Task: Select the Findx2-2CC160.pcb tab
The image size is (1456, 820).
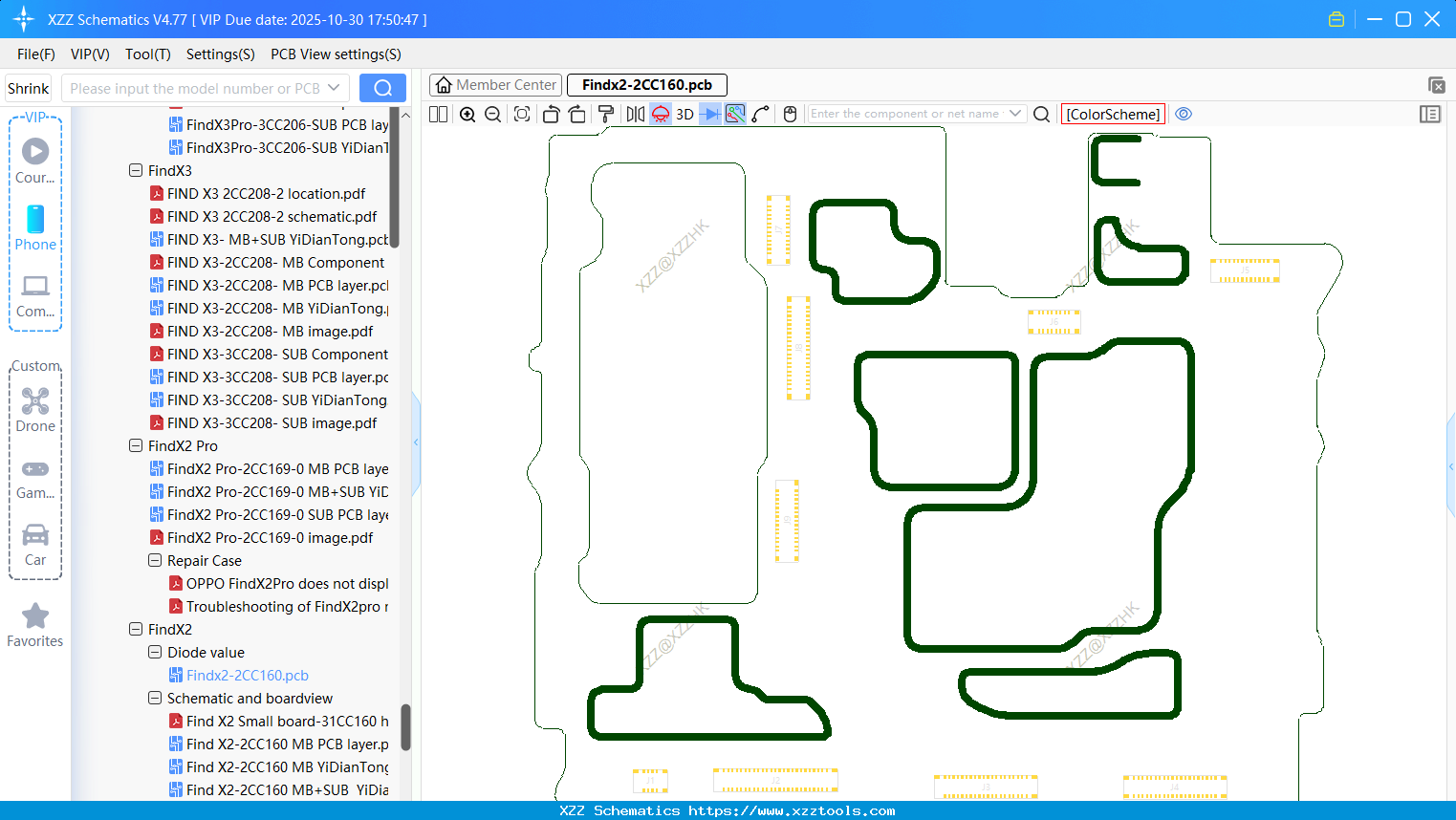Action: [647, 85]
